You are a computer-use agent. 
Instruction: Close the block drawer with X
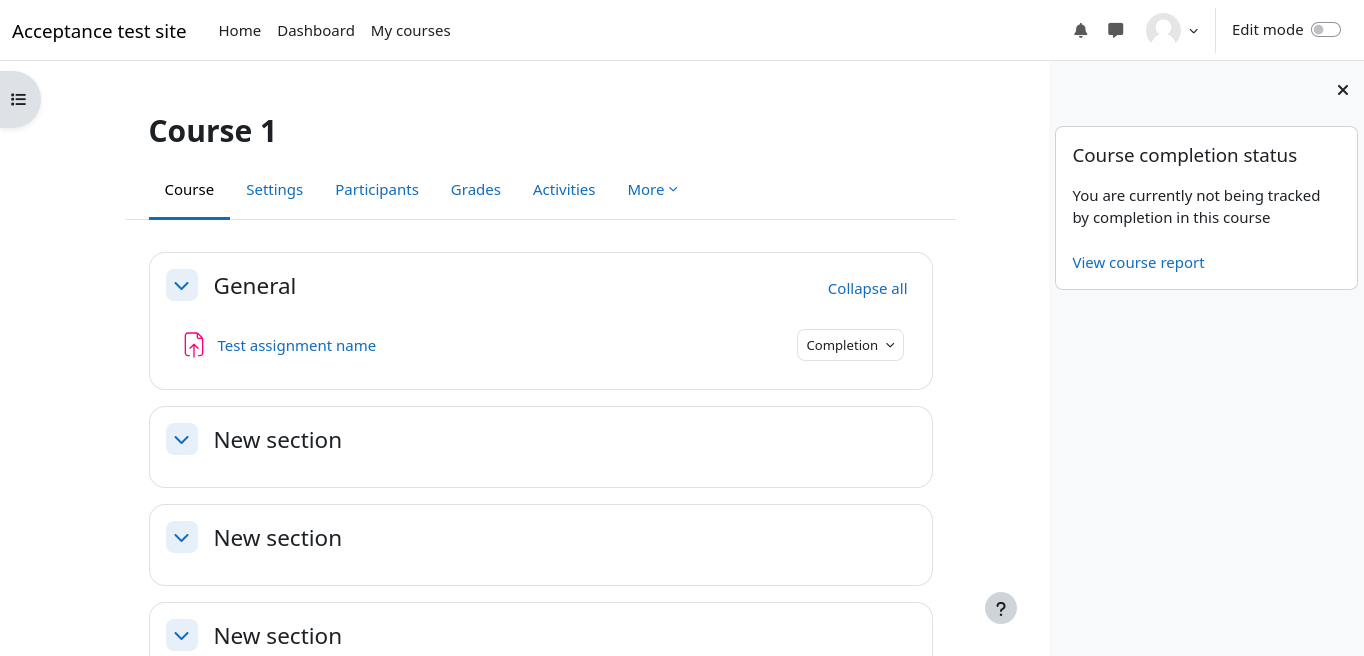click(1342, 90)
